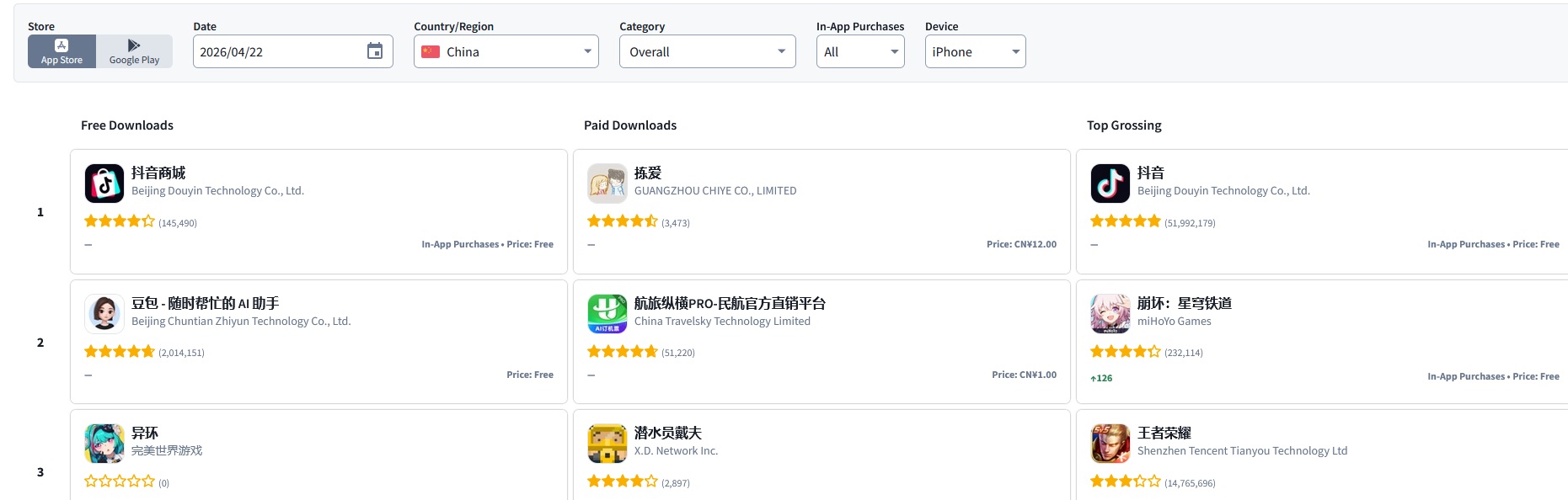1568x500 pixels.
Task: Open the 王者荣耀 app title
Action: [x=1164, y=433]
